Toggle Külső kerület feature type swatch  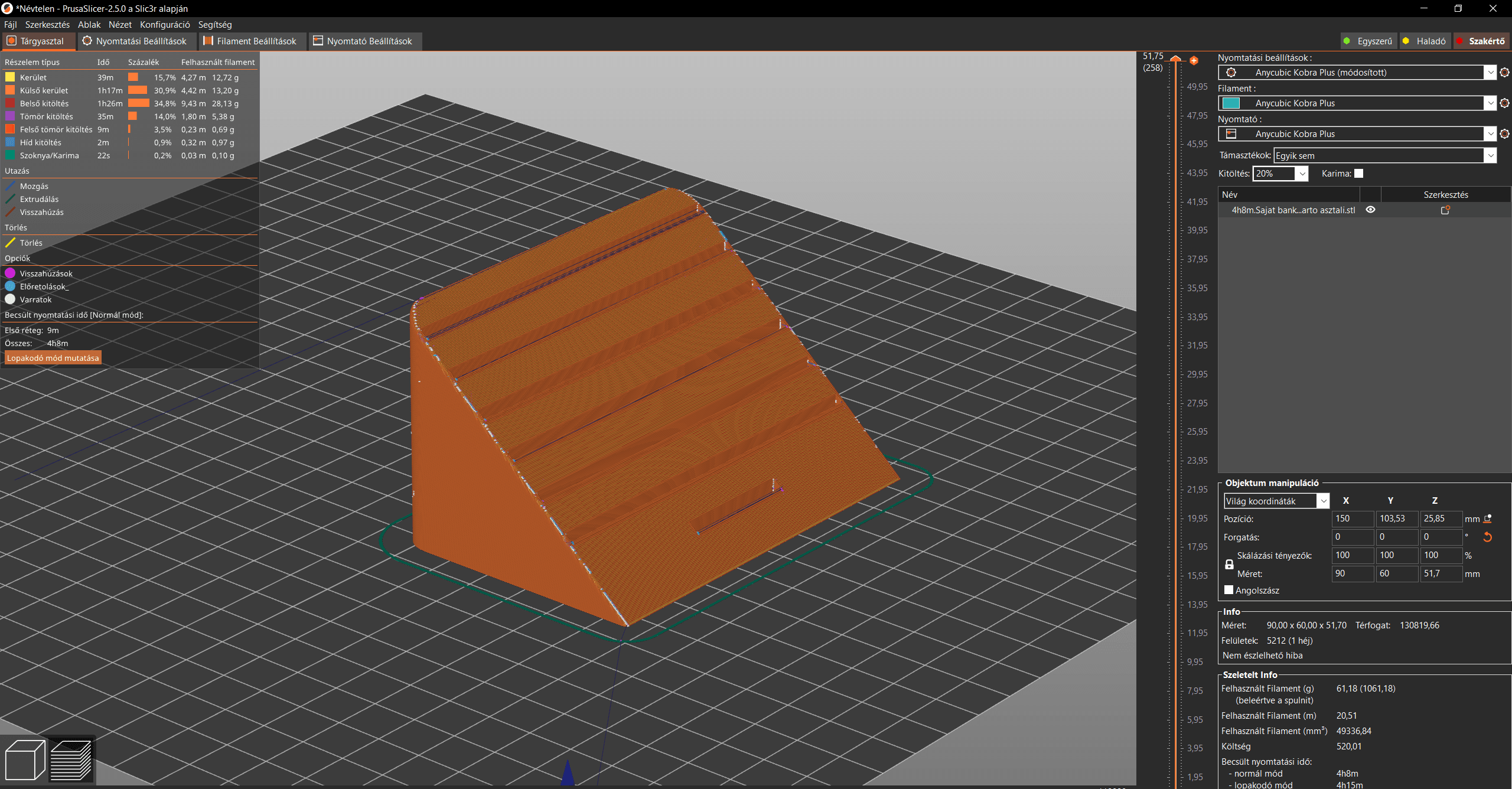click(10, 90)
